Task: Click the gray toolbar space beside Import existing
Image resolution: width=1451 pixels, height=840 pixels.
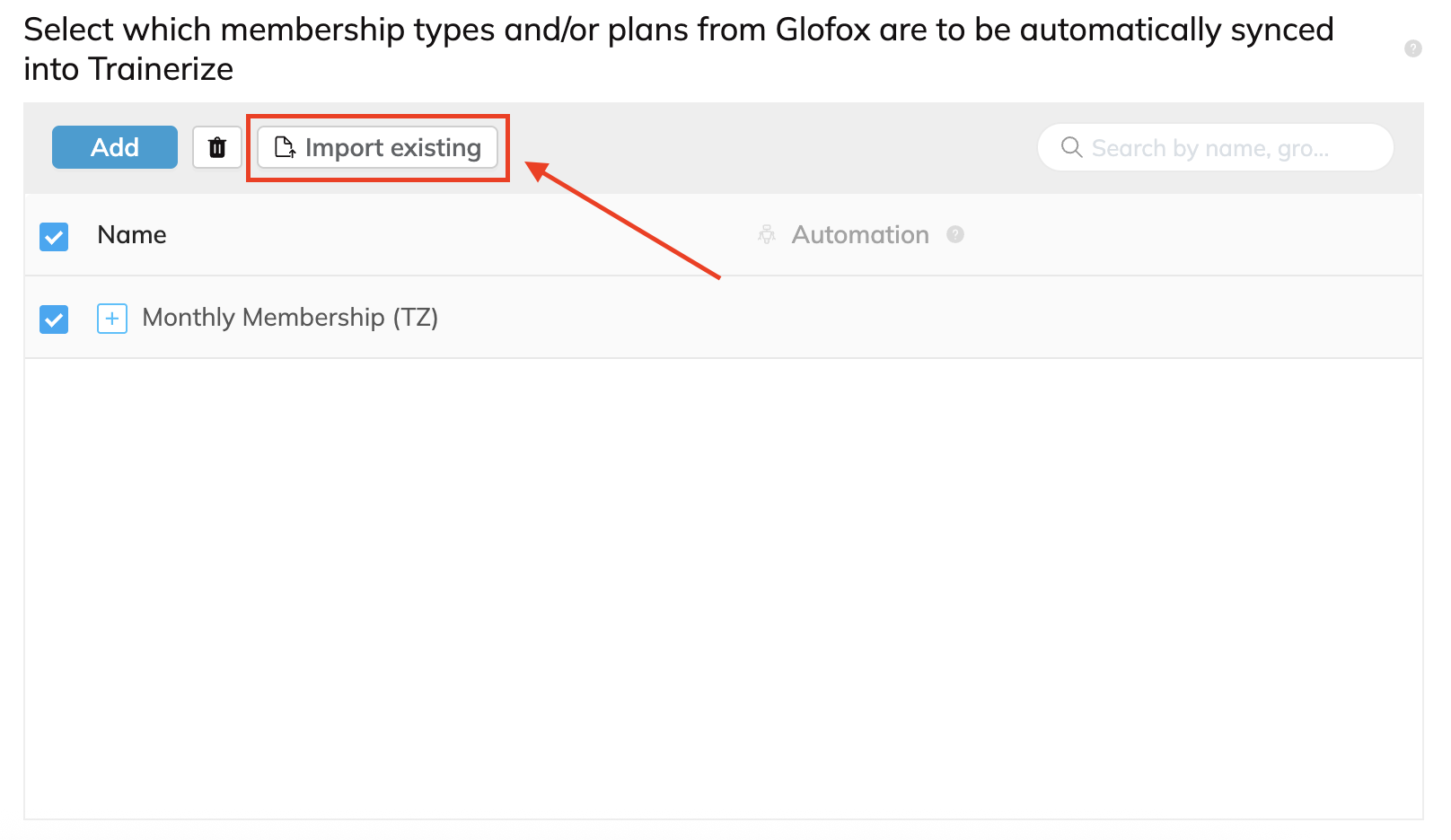Action: coord(772,147)
